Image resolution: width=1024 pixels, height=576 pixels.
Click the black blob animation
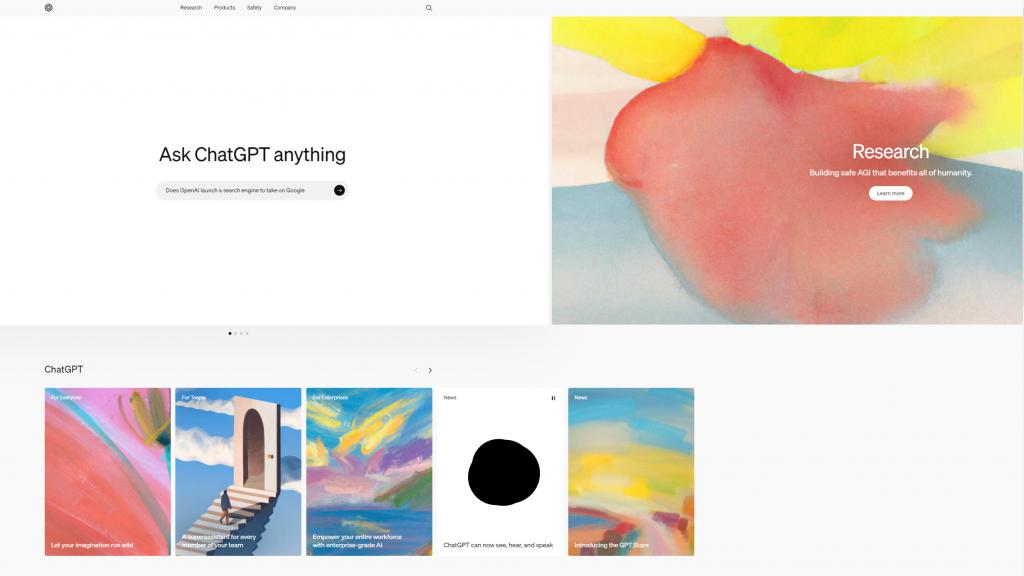pyautogui.click(x=504, y=472)
